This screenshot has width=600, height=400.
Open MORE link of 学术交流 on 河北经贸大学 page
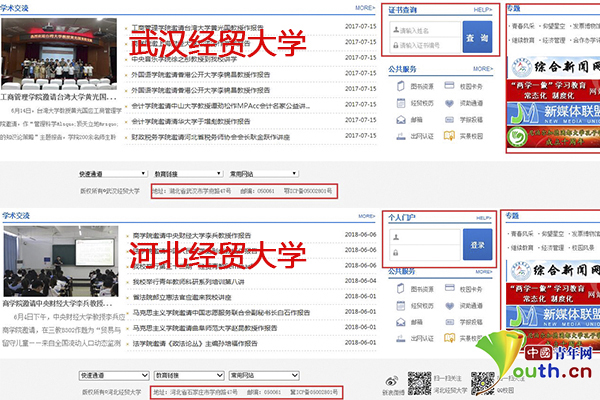click(367, 216)
